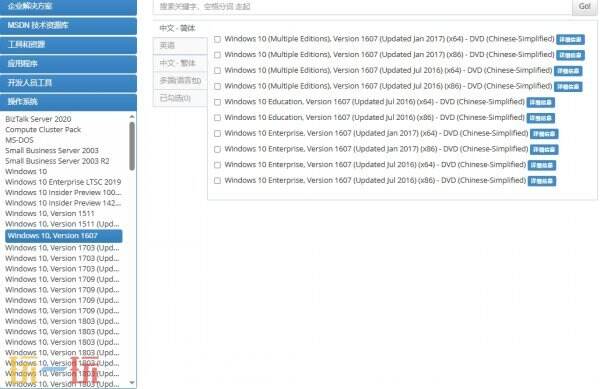Expand the 应用程序 sidebar section
This screenshot has height=389, width=600.
coord(68,64)
